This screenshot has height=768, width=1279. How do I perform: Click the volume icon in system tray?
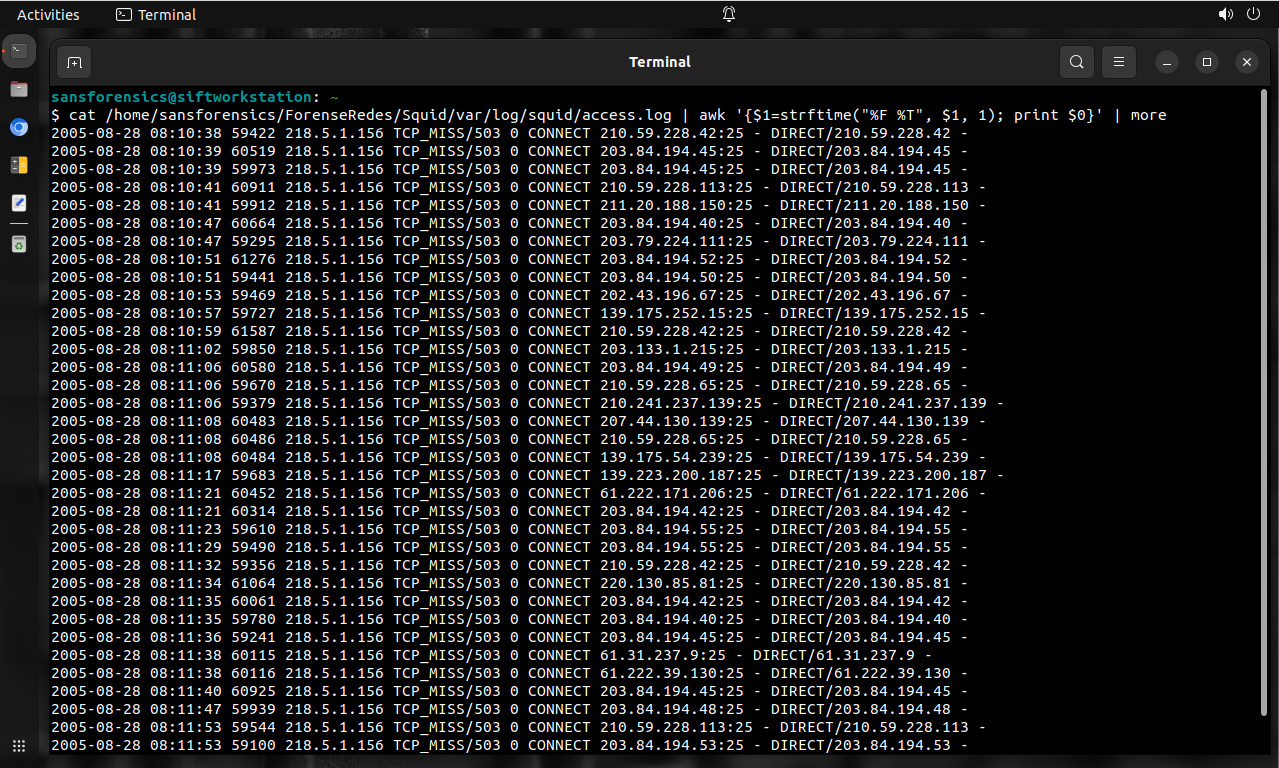coord(1225,14)
